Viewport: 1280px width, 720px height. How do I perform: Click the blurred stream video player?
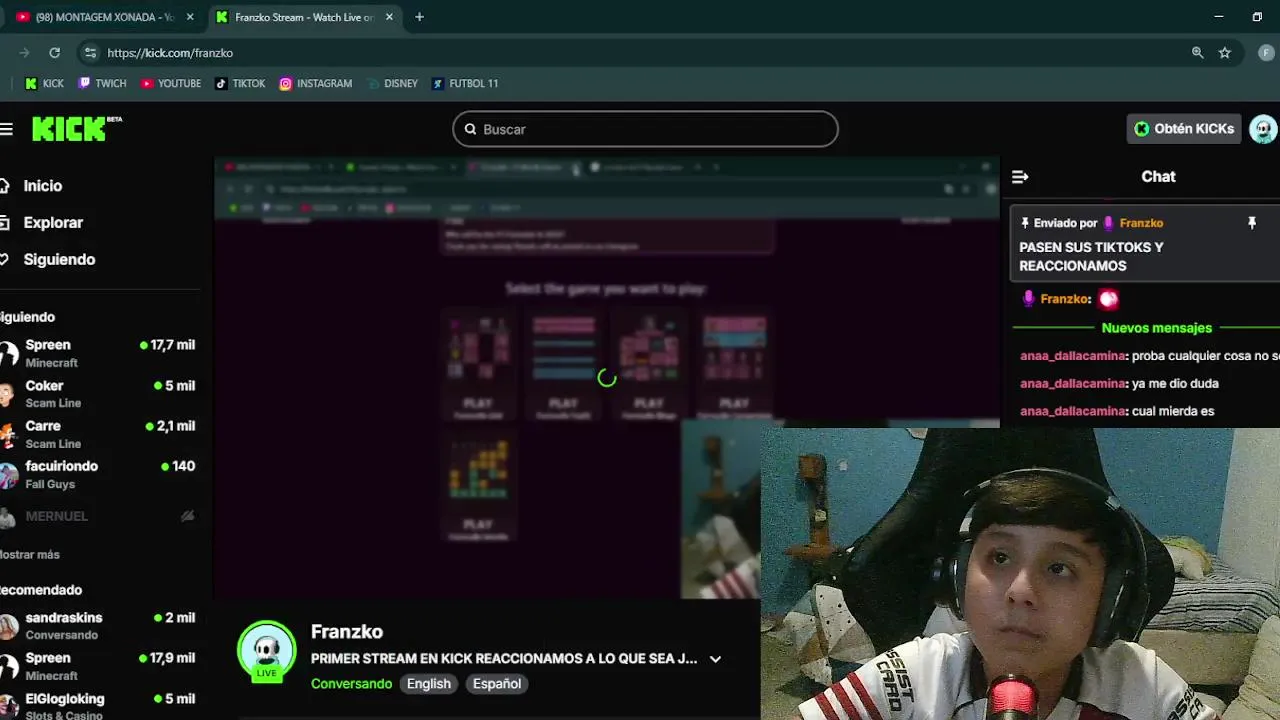point(607,378)
